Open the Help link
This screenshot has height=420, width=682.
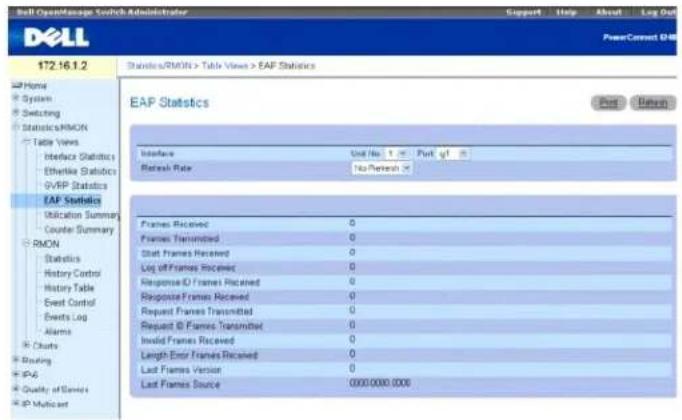pyautogui.click(x=566, y=12)
